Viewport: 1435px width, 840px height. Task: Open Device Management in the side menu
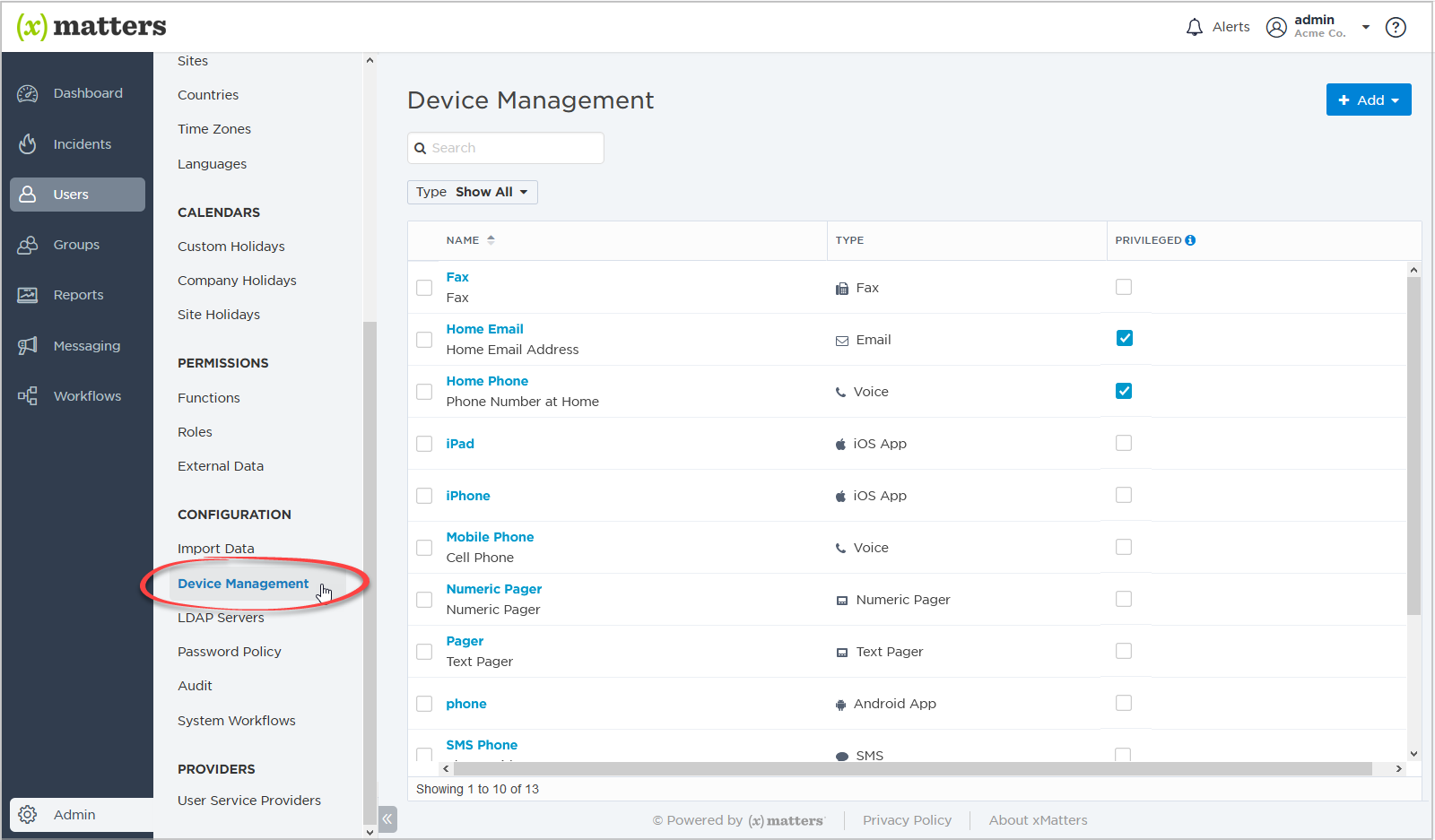point(243,584)
